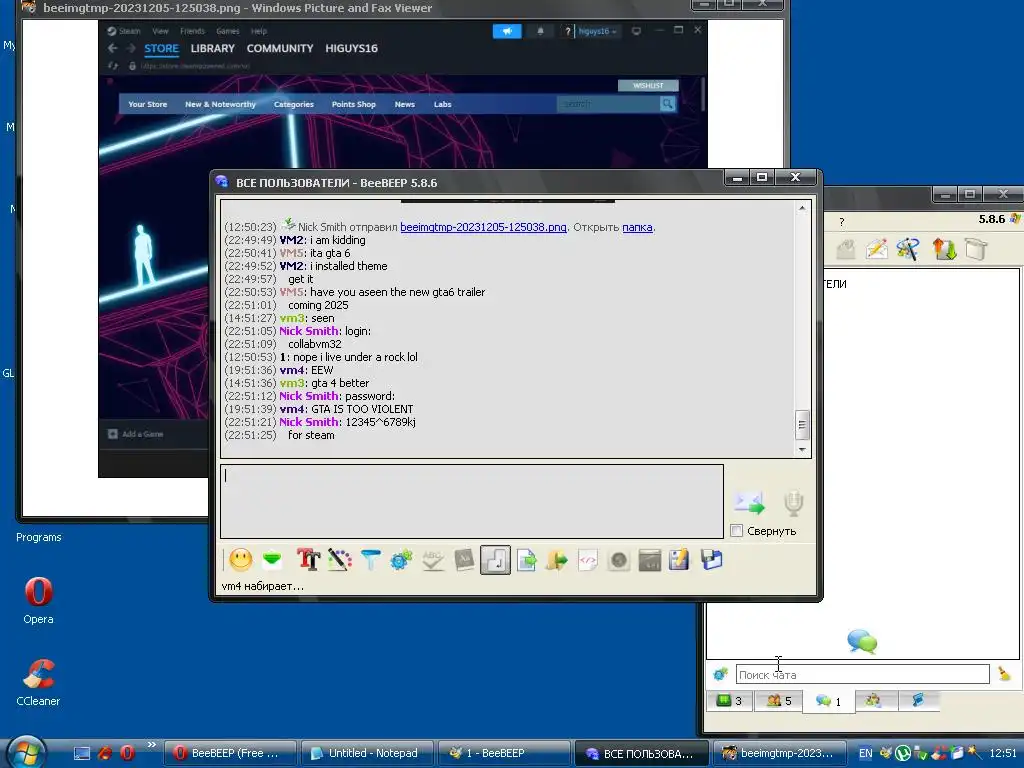Click the 'GTA IS TOO VIOLENT' message
This screenshot has height=768, width=1024.
[362, 409]
